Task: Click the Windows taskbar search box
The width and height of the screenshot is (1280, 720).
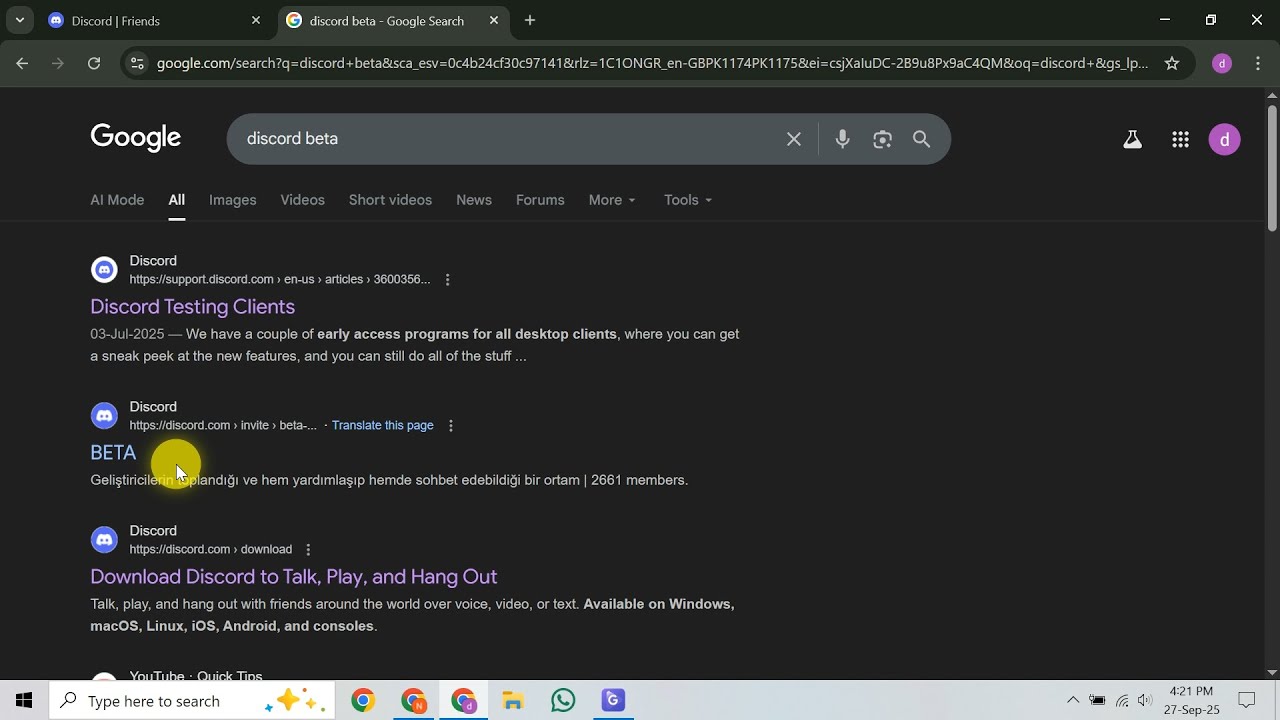Action: click(192, 701)
